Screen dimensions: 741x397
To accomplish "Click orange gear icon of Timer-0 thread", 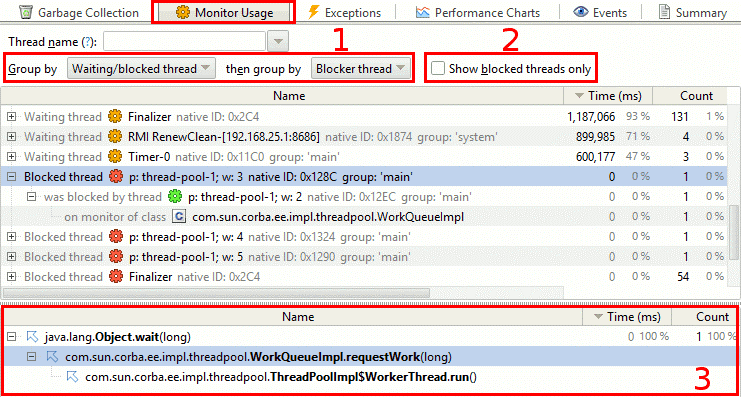I will pyautogui.click(x=115, y=156).
